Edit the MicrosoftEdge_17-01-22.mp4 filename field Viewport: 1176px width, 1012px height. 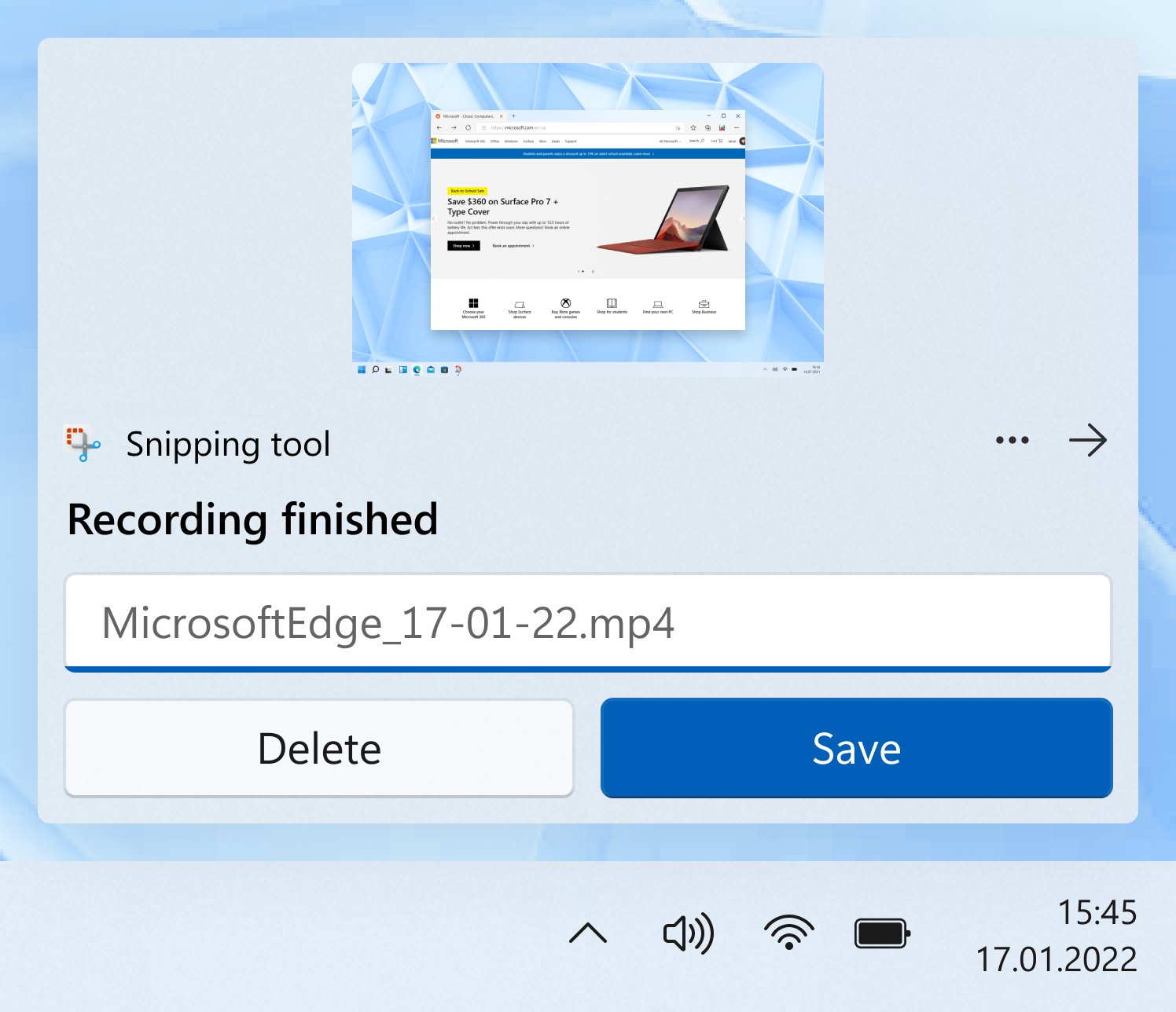point(587,623)
